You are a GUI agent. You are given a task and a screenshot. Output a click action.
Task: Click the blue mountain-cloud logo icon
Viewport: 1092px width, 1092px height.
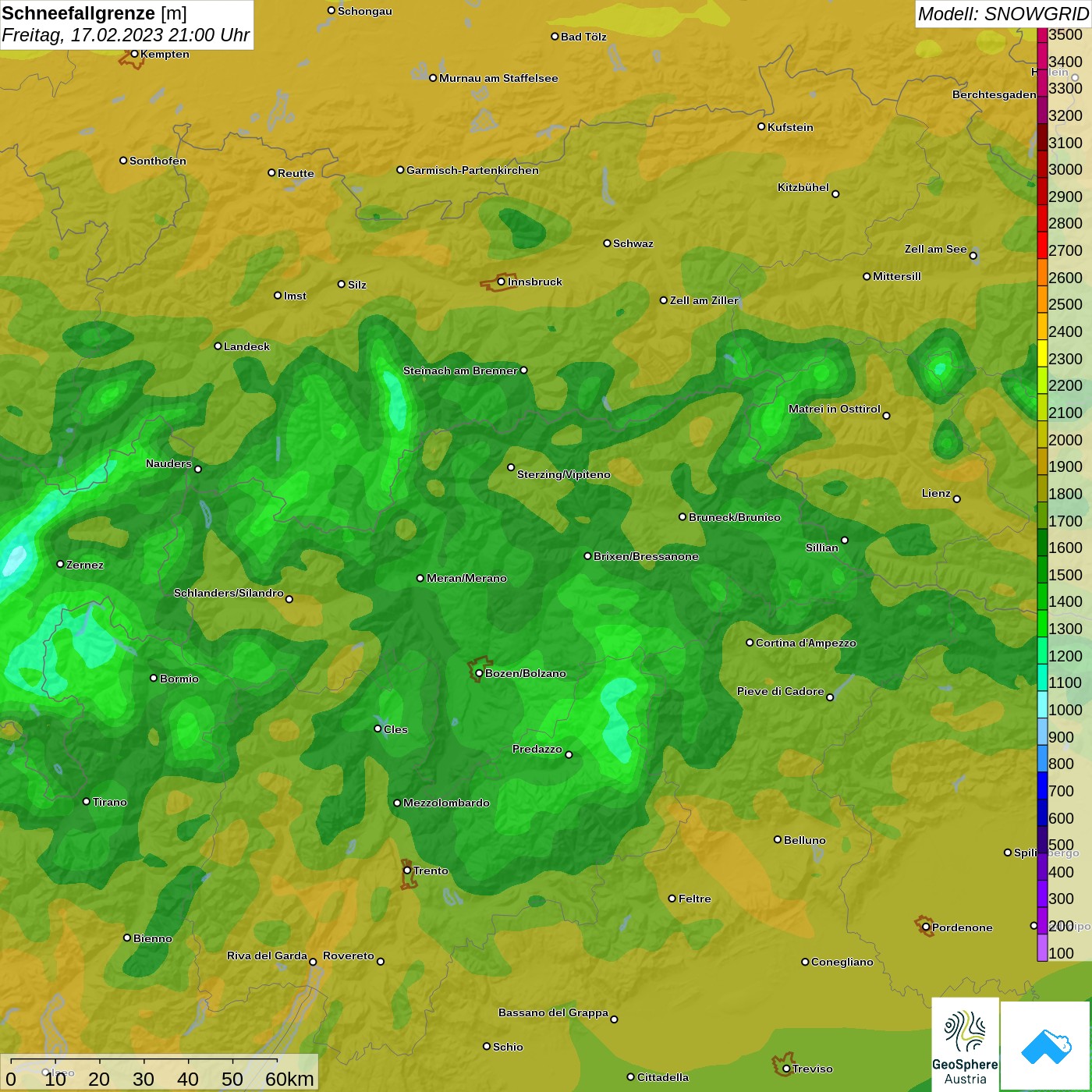[1046, 1046]
